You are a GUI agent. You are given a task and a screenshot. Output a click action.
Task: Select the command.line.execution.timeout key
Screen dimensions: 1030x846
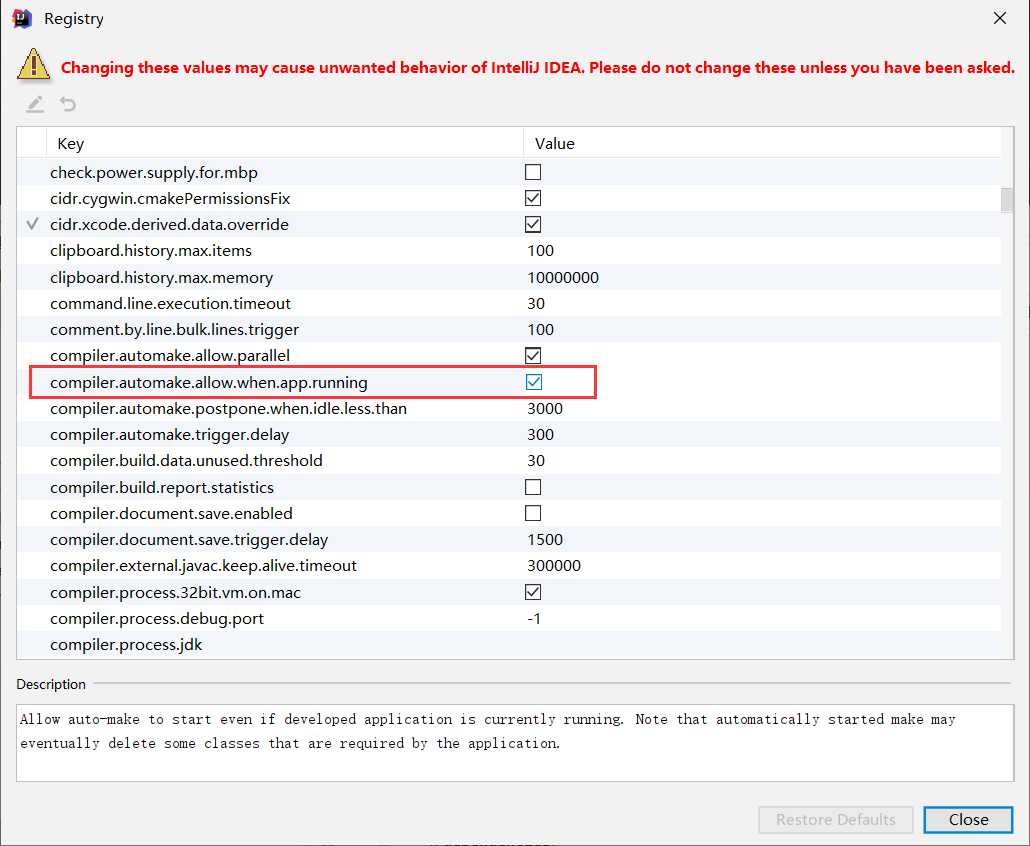click(x=170, y=303)
